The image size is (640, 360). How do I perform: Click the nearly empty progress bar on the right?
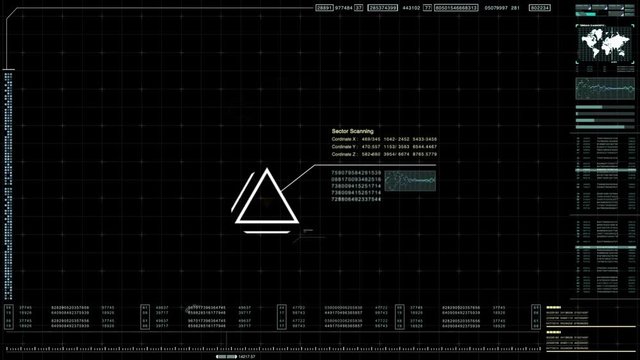click(605, 114)
